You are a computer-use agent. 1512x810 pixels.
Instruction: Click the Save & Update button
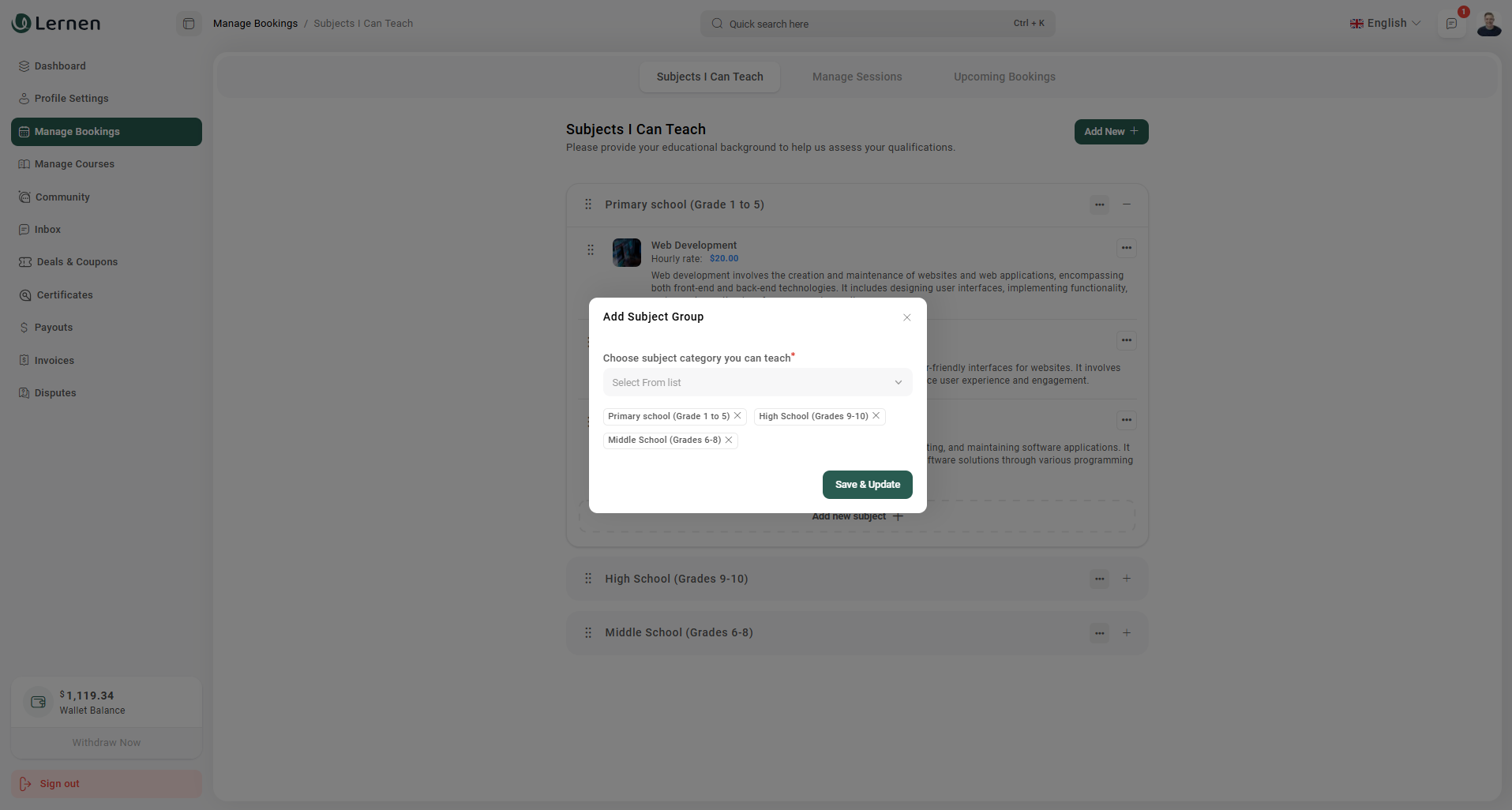[867, 485]
